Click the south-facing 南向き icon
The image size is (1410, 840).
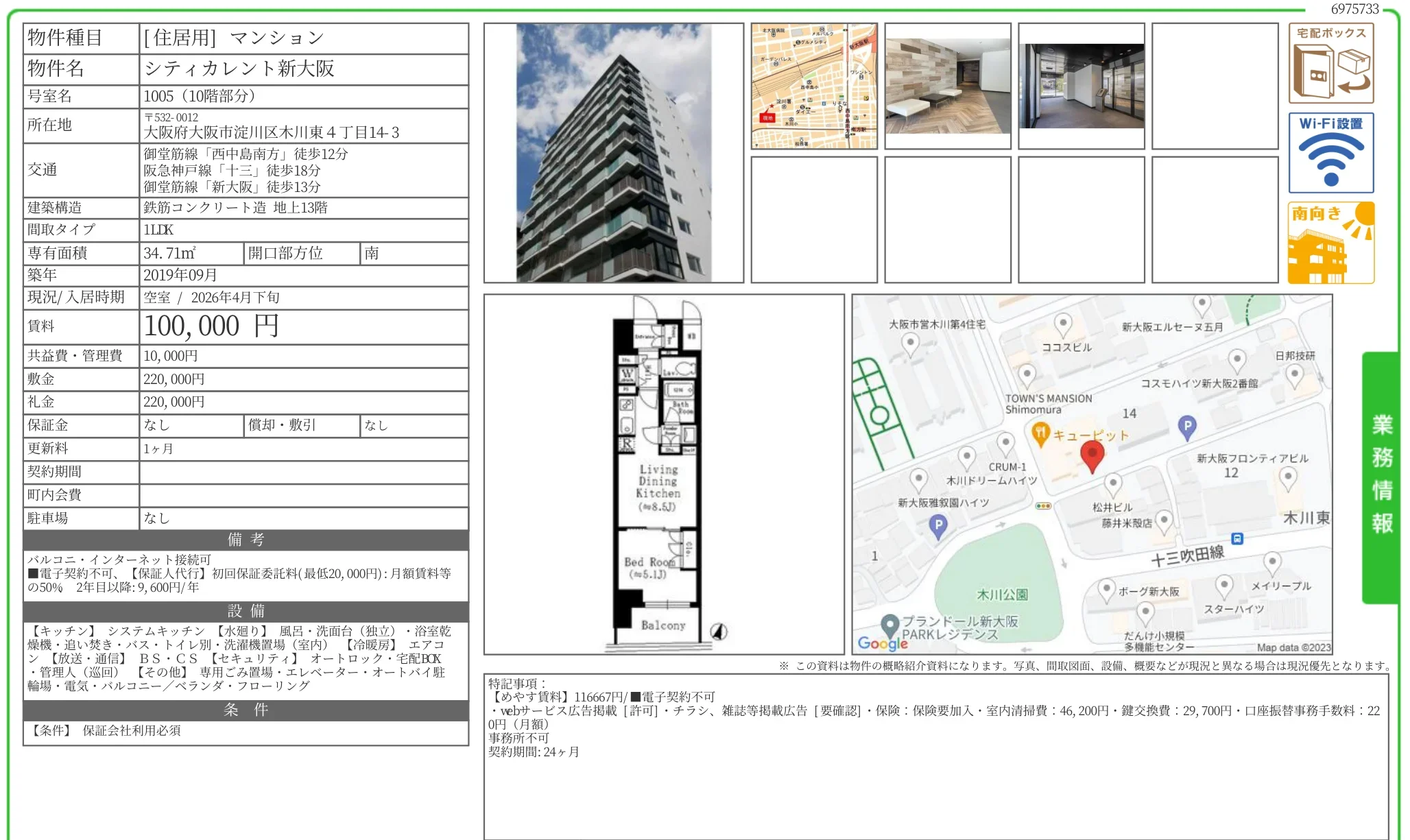click(1330, 242)
